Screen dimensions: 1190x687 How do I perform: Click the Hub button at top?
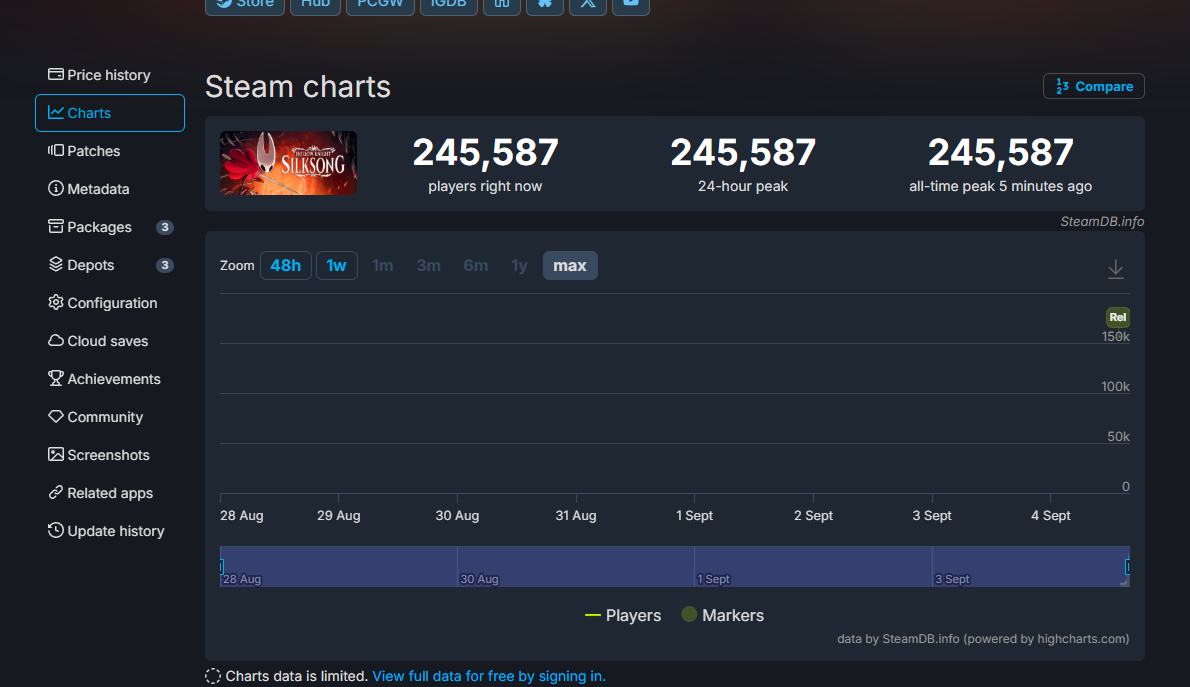[316, 5]
